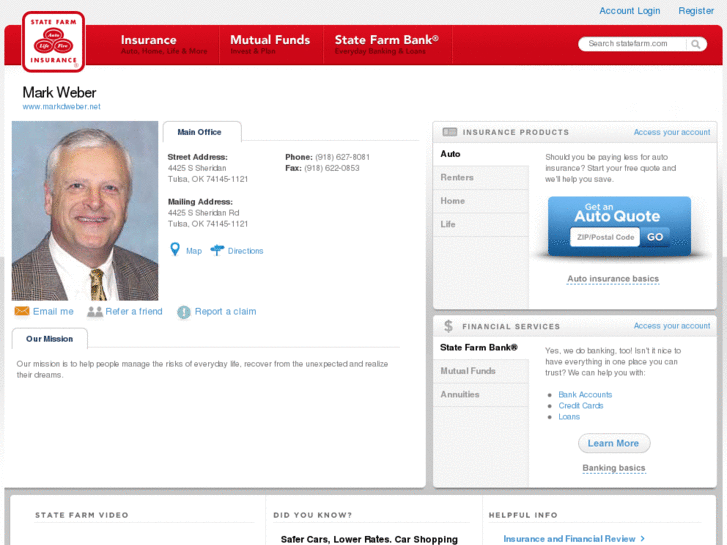The width and height of the screenshot is (727, 545).
Task: Click the Insurance and Financial Review link
Action: 569,539
